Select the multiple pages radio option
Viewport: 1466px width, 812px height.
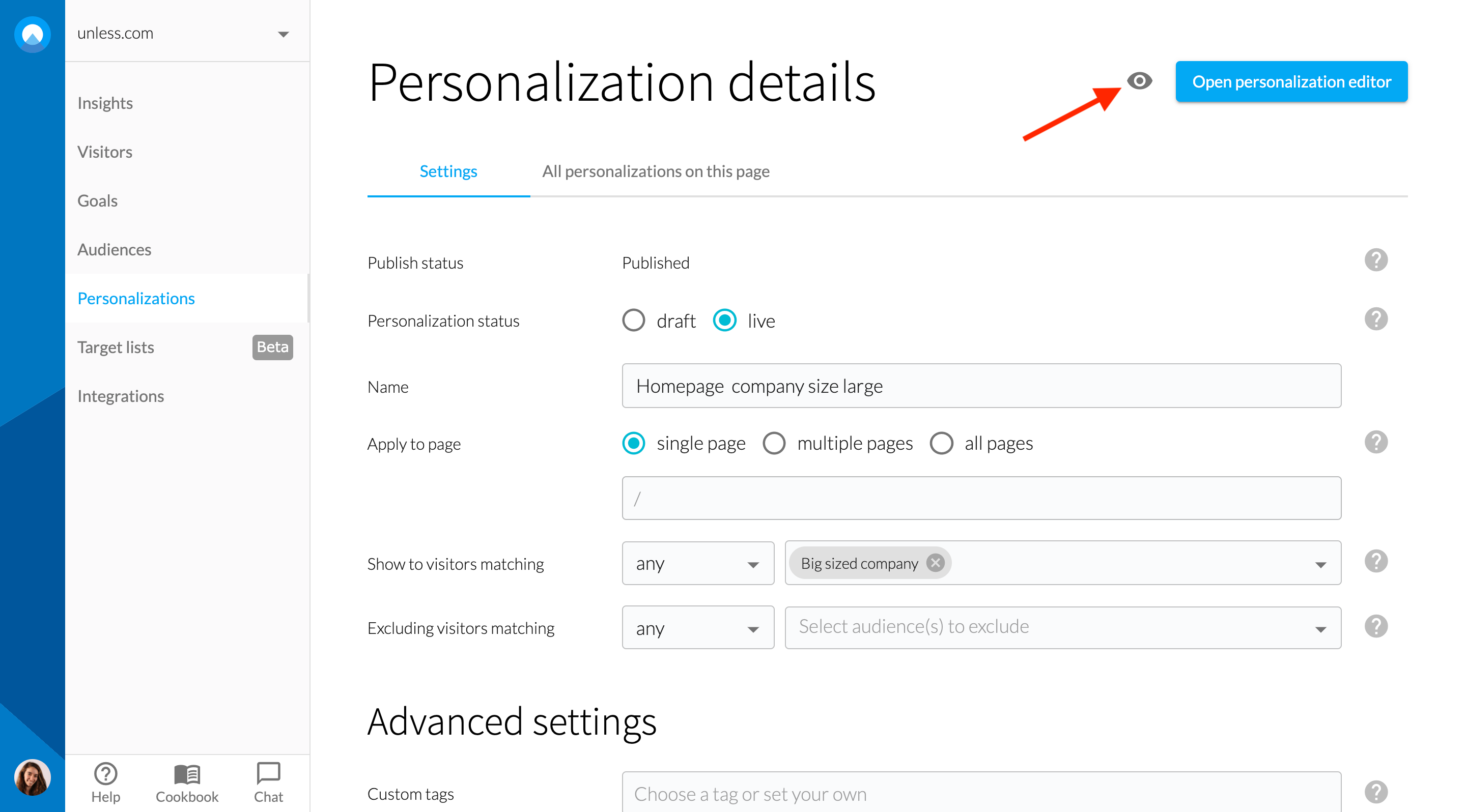pyautogui.click(x=774, y=444)
